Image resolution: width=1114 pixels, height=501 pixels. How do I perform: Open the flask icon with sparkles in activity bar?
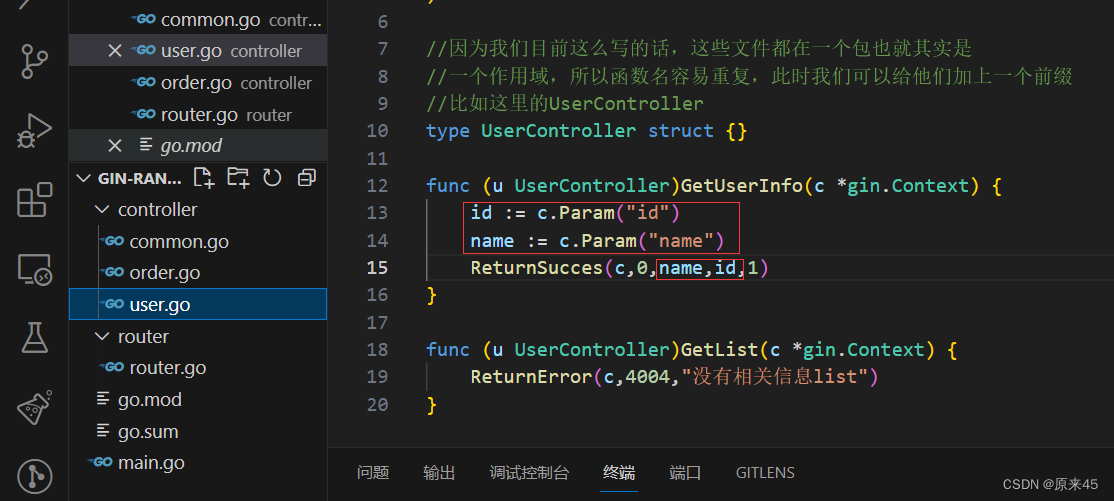tap(33, 406)
